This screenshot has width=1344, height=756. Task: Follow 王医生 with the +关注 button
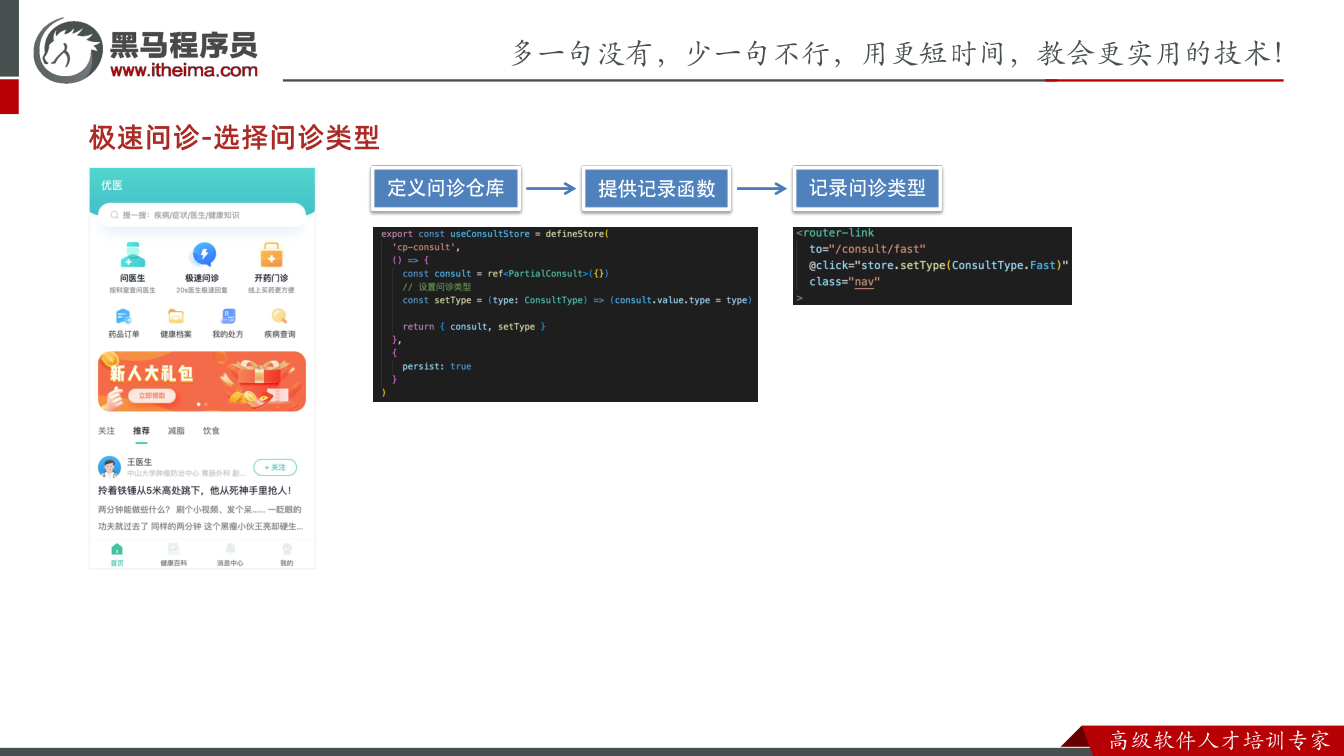[275, 467]
